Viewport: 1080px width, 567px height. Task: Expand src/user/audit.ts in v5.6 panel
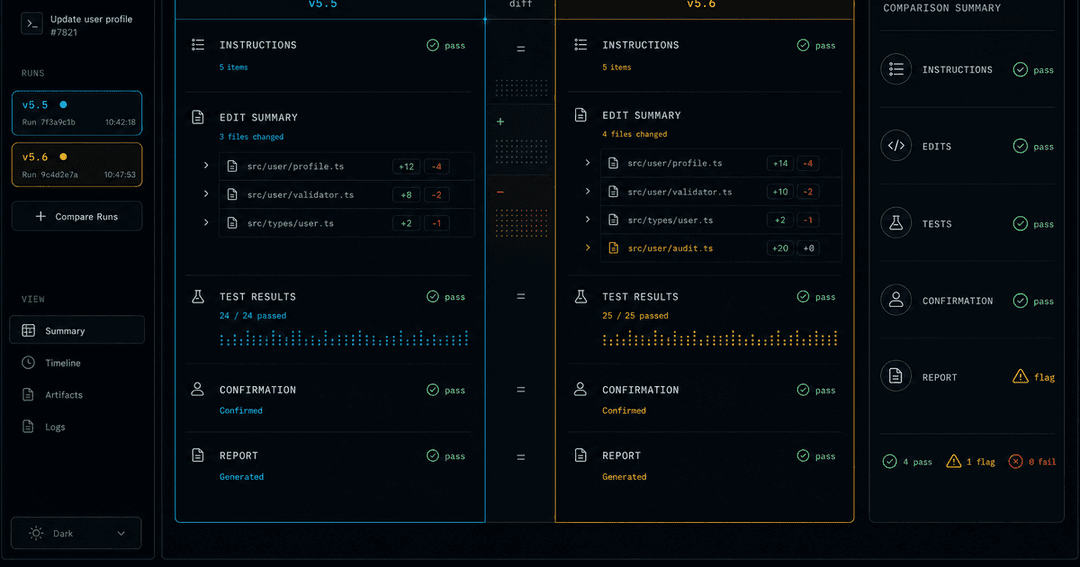click(x=588, y=247)
